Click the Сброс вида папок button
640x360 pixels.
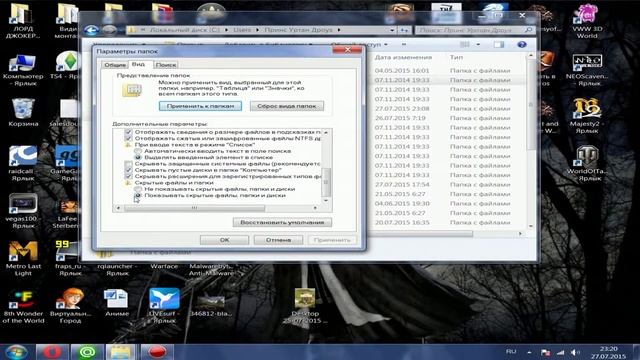click(287, 106)
